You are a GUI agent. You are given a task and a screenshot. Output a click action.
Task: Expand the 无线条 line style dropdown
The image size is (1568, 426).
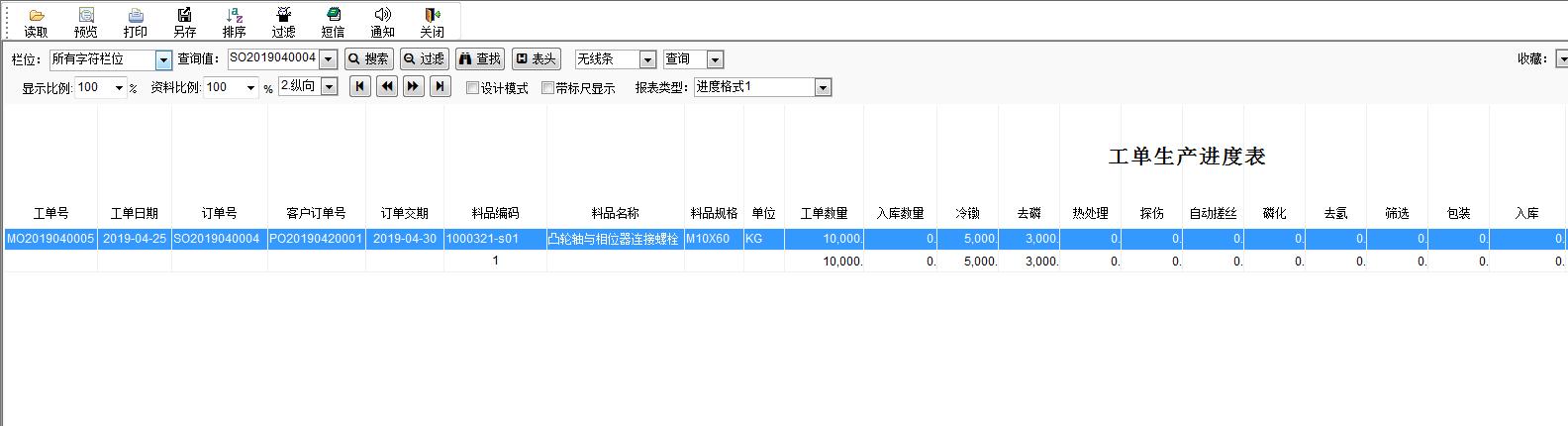pos(647,60)
